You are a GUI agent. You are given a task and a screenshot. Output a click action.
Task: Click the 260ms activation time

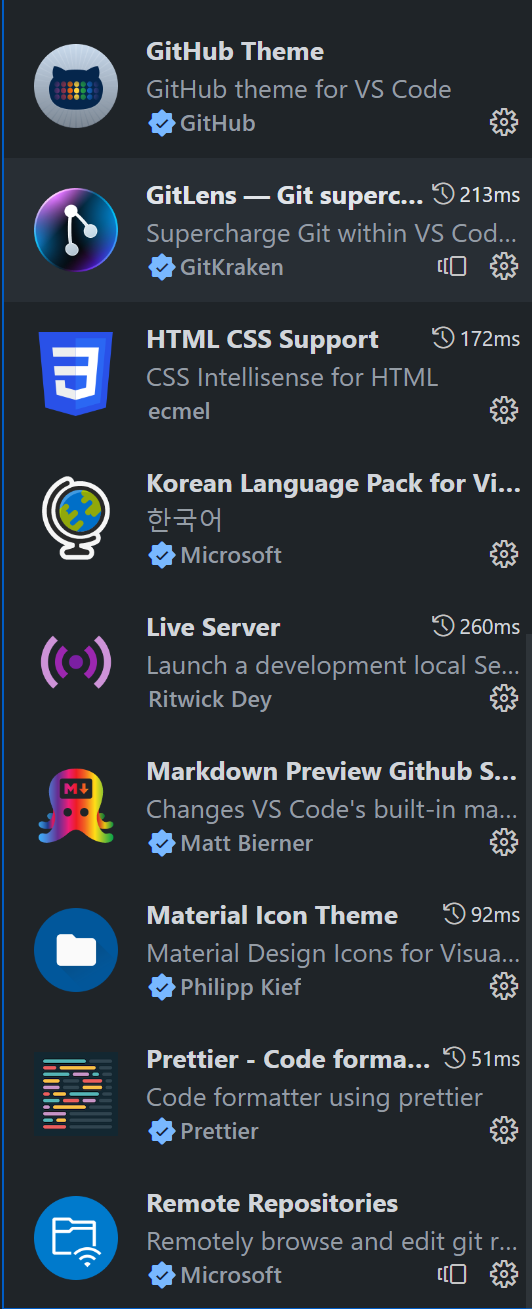click(489, 627)
